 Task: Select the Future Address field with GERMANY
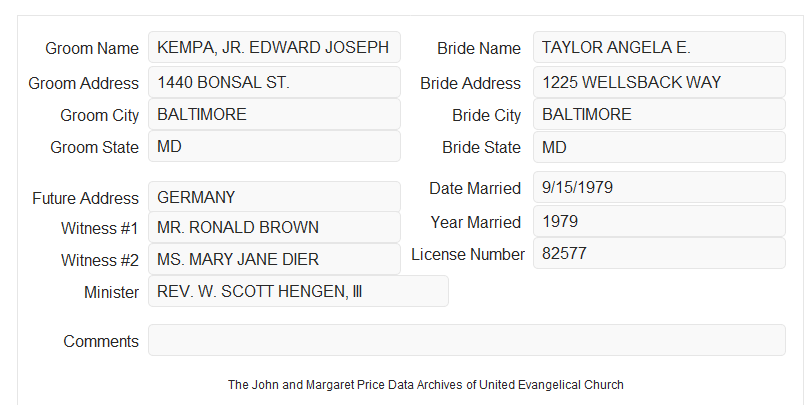[274, 197]
